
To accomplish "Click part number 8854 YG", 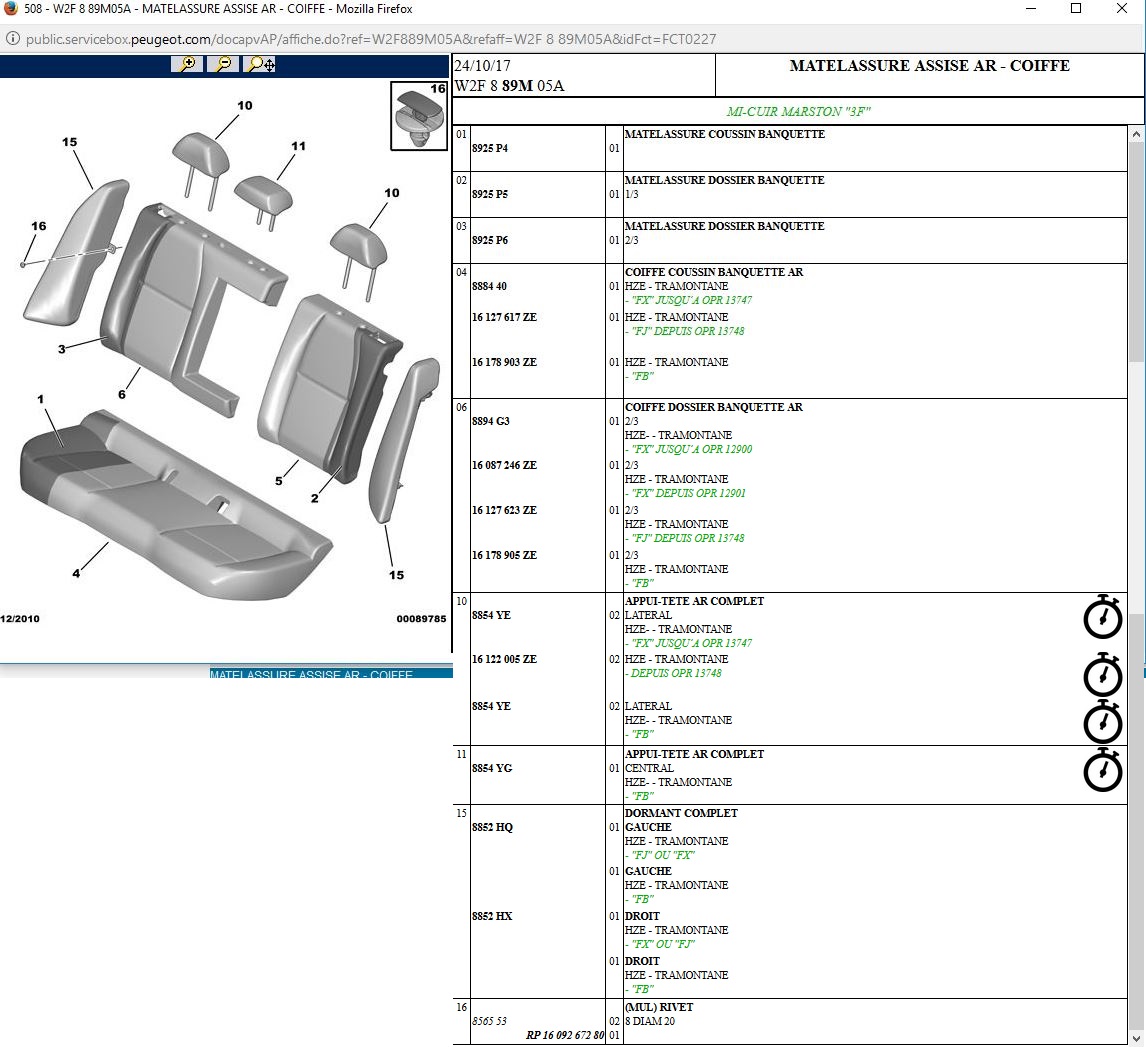I will 492,769.
